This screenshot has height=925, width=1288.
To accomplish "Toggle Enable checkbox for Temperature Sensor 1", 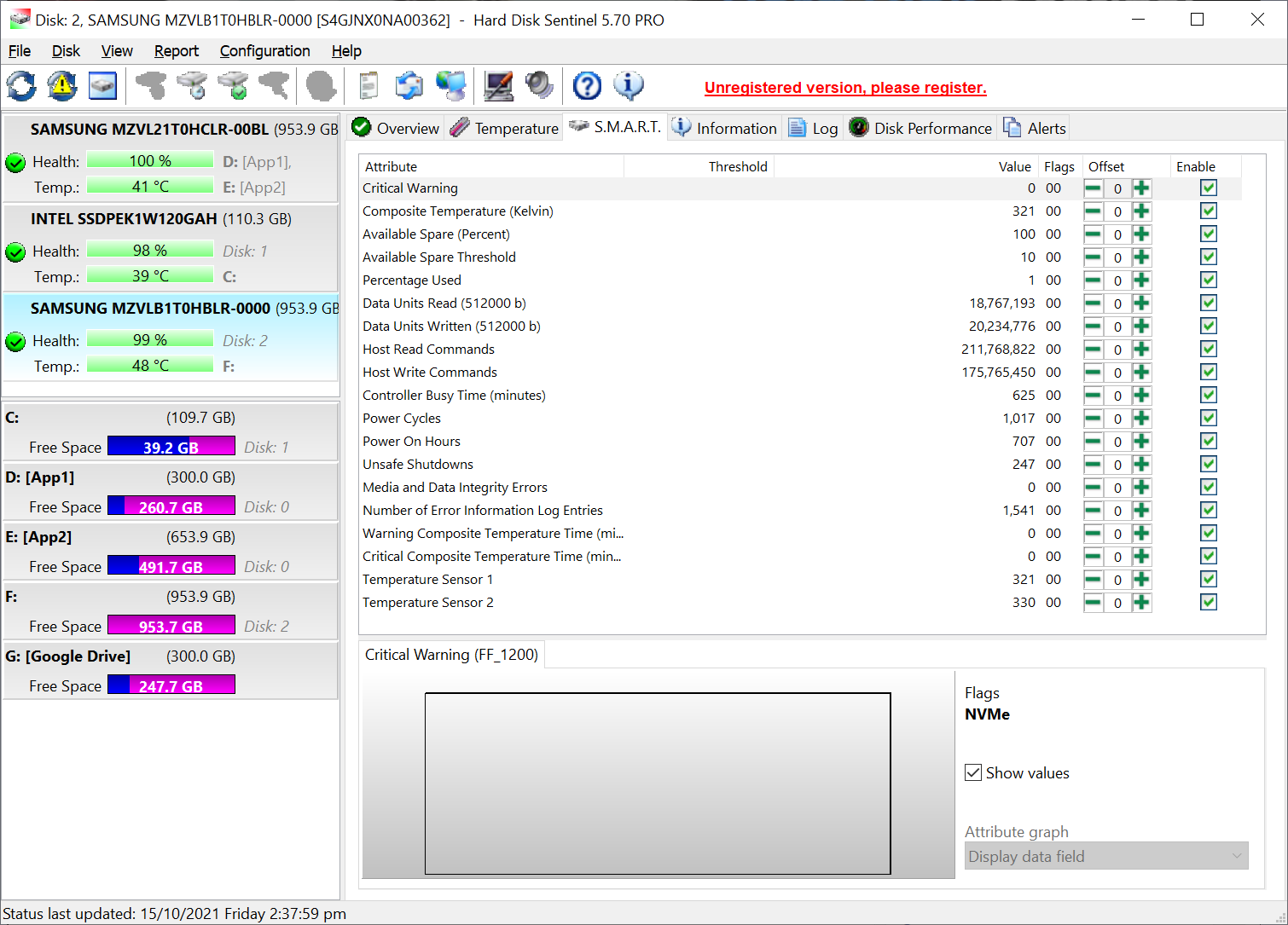I will (1208, 579).
